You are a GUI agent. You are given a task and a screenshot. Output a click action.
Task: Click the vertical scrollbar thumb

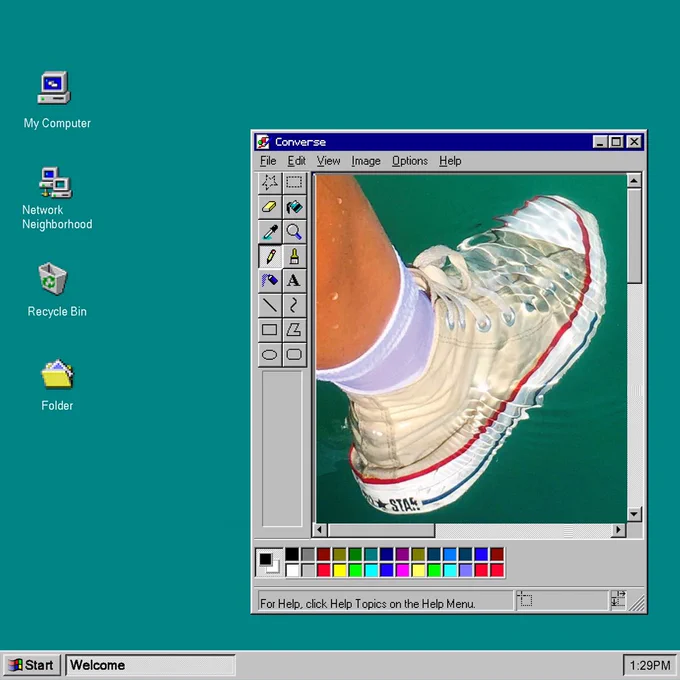pyautogui.click(x=634, y=235)
